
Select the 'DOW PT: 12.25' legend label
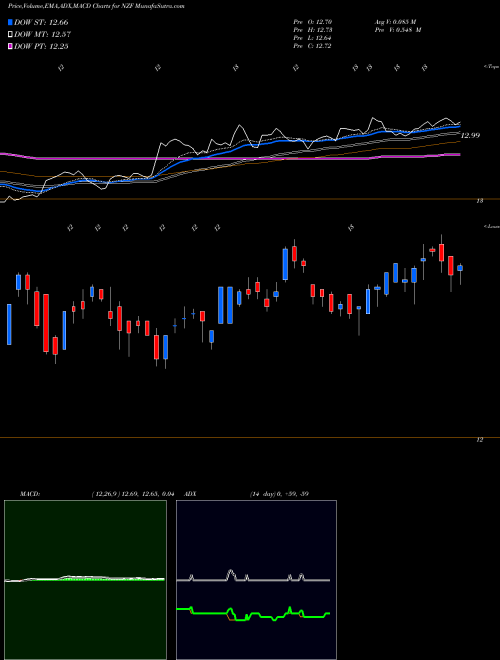(41, 46)
